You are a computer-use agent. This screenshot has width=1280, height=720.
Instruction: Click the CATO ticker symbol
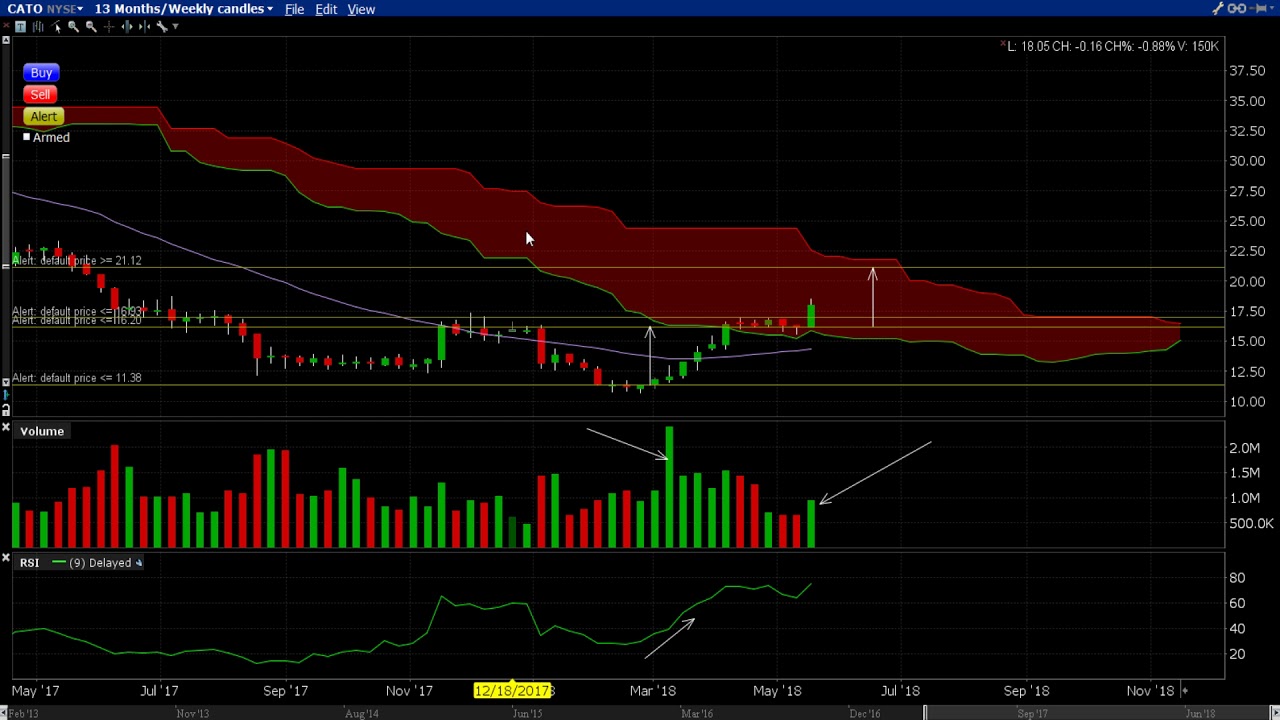point(24,9)
